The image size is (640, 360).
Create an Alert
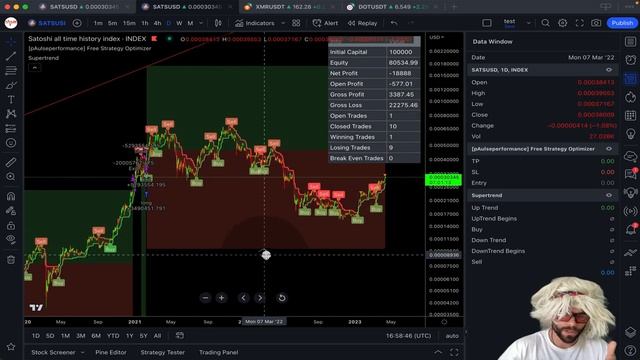click(325, 23)
